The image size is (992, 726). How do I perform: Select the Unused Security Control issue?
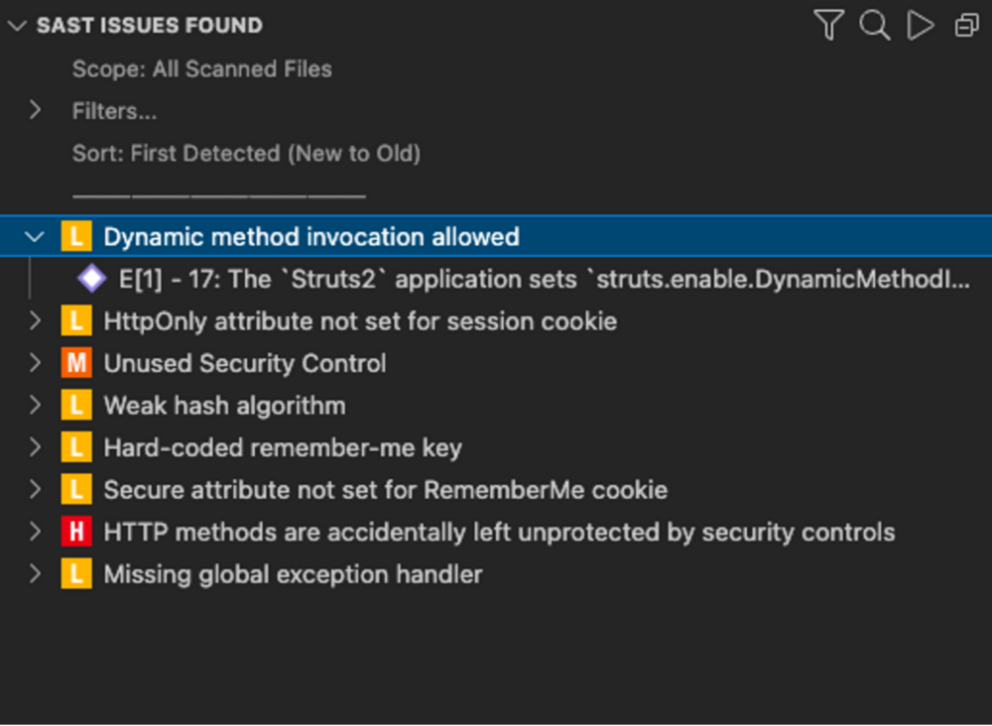click(245, 363)
